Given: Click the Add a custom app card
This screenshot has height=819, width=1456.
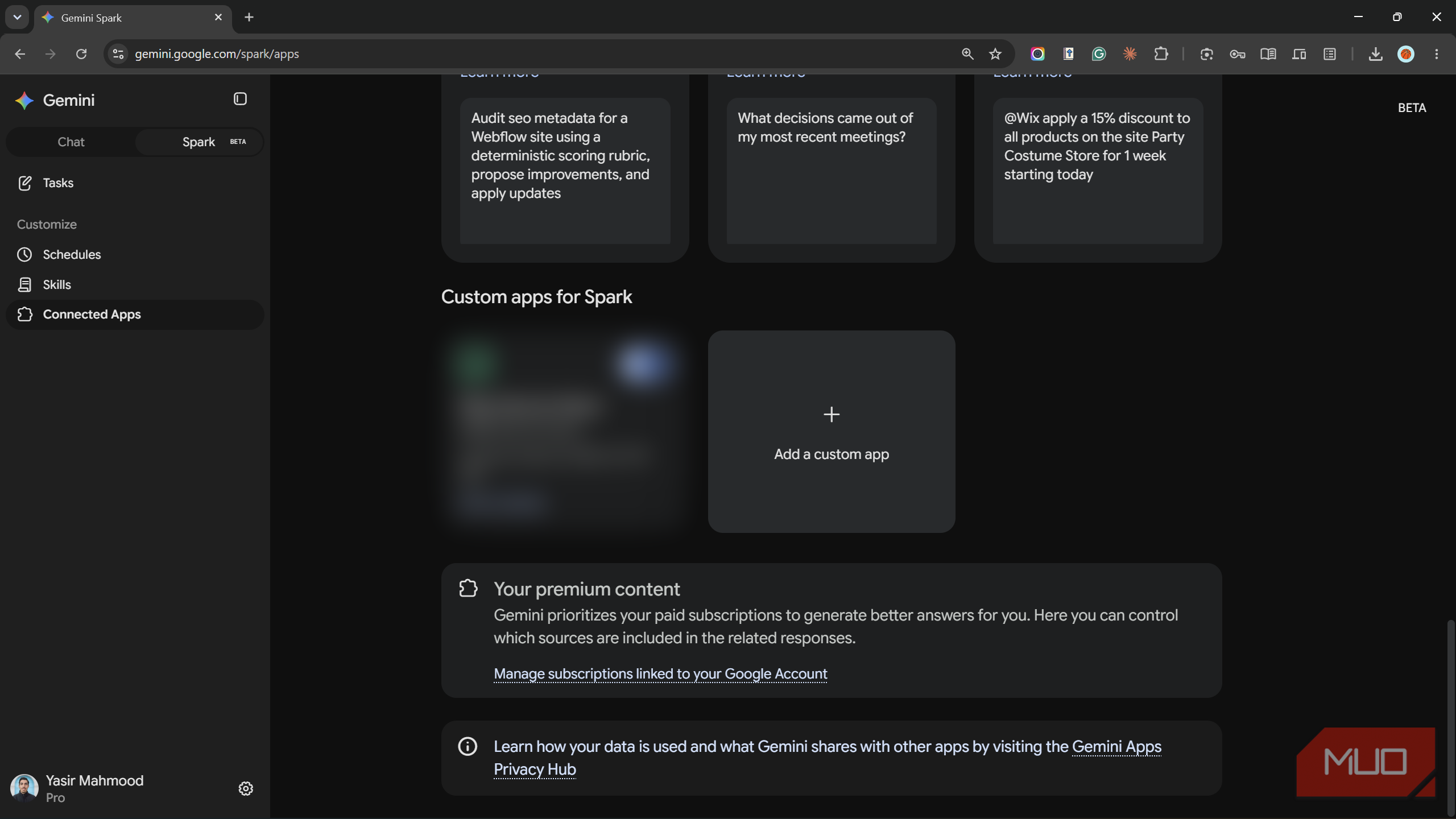Looking at the screenshot, I should tap(832, 432).
